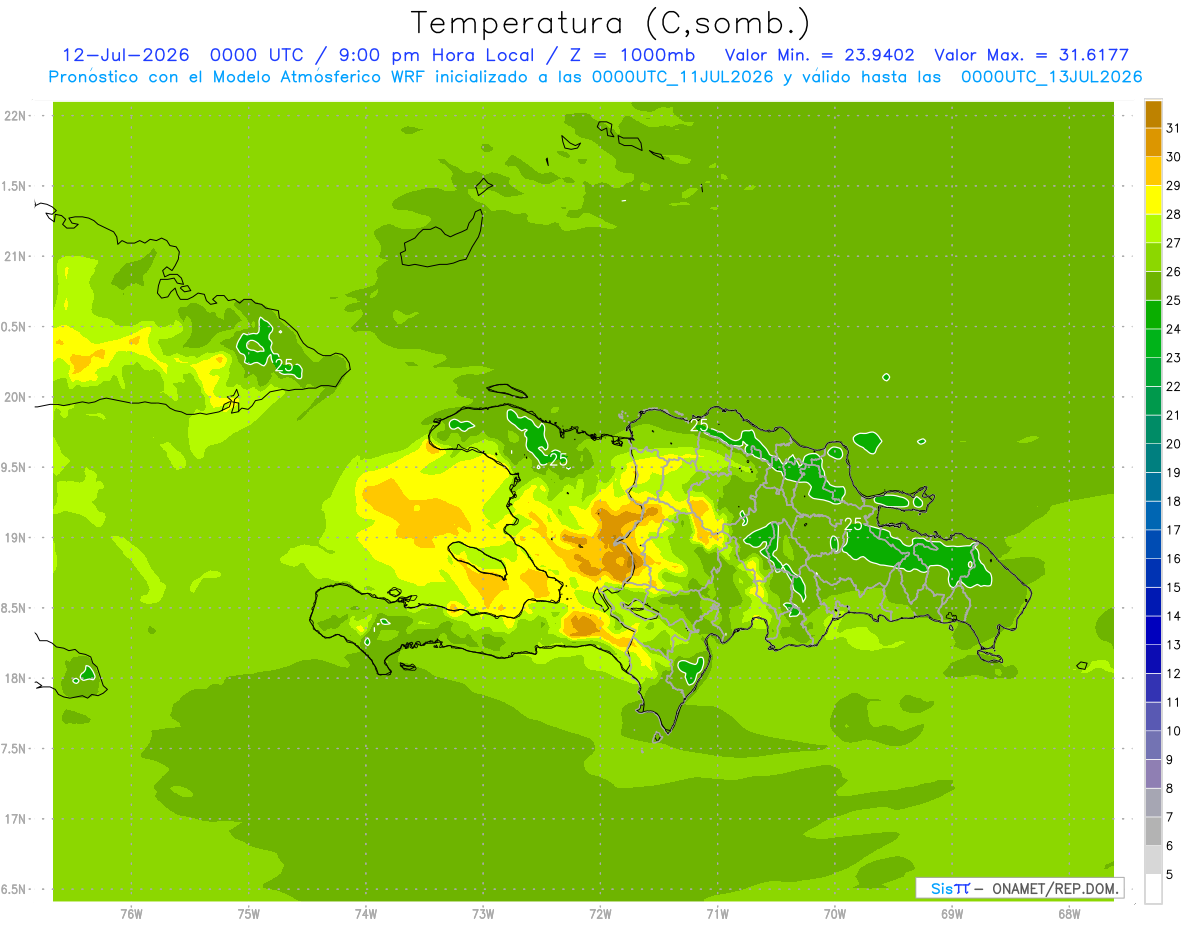Click the "72W" longitude axis label
Viewport: 1200px width, 927px height.
600,914
